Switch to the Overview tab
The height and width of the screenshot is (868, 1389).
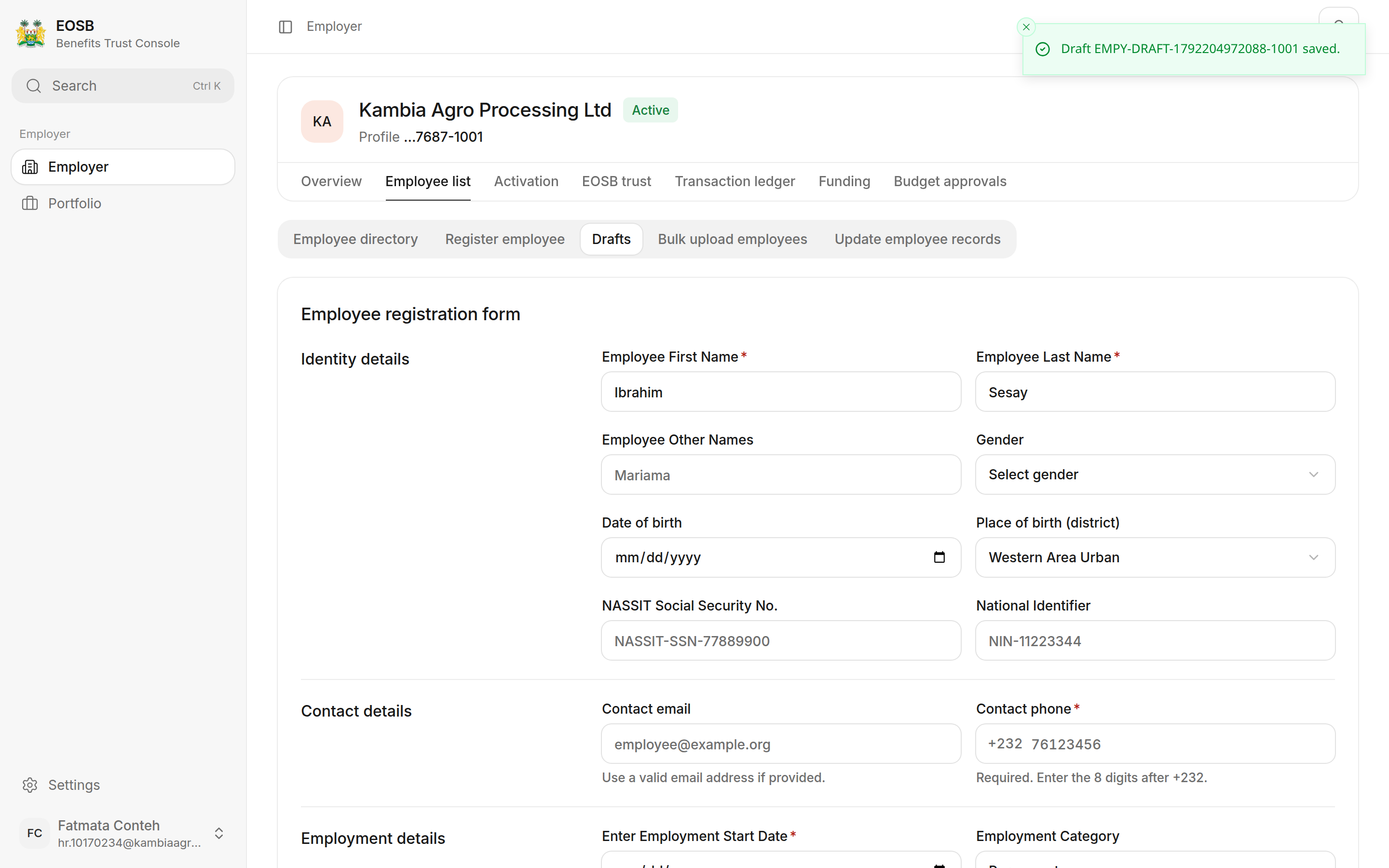pyautogui.click(x=331, y=181)
